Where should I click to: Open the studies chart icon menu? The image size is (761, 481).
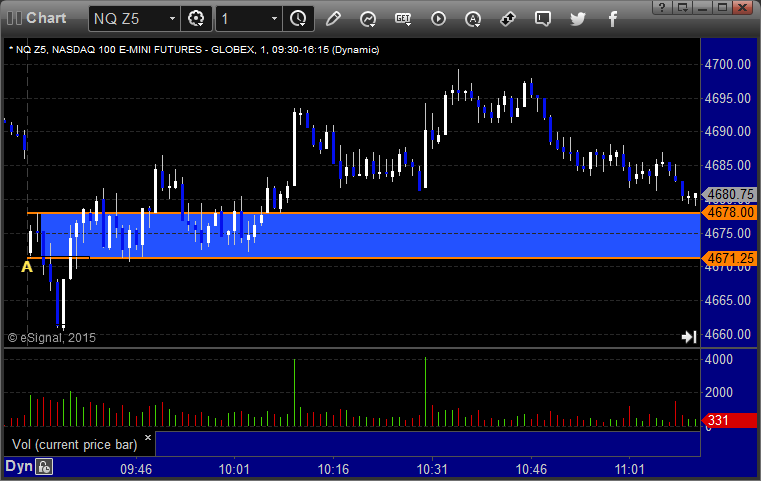tap(368, 19)
